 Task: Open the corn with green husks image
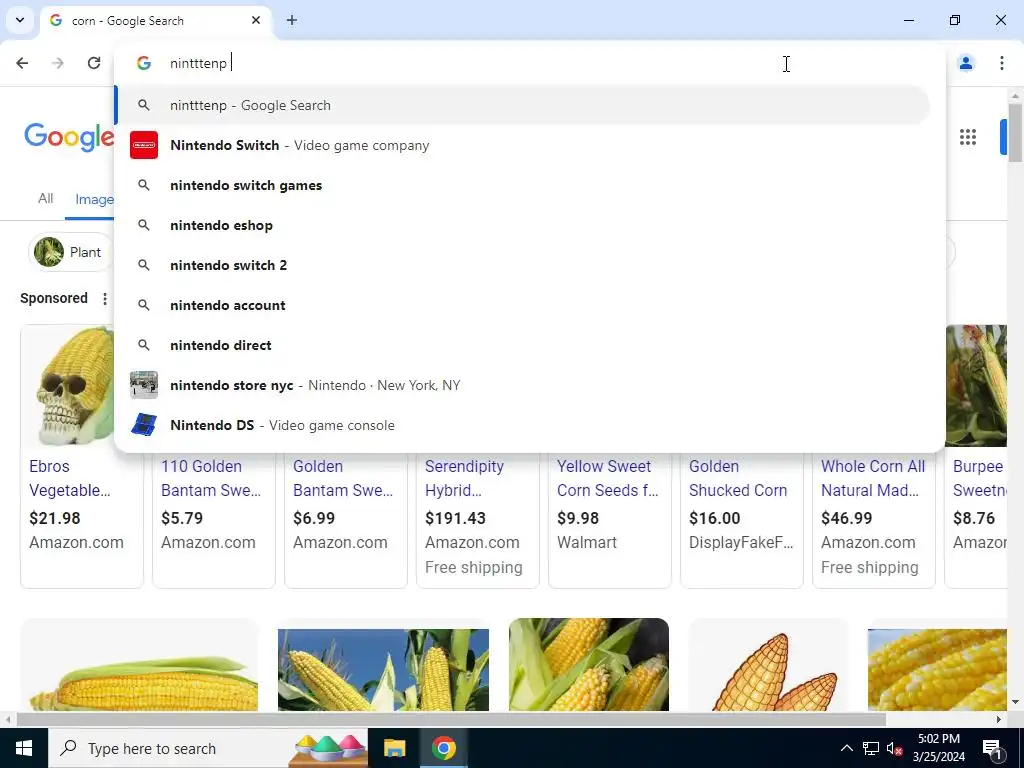click(588, 664)
